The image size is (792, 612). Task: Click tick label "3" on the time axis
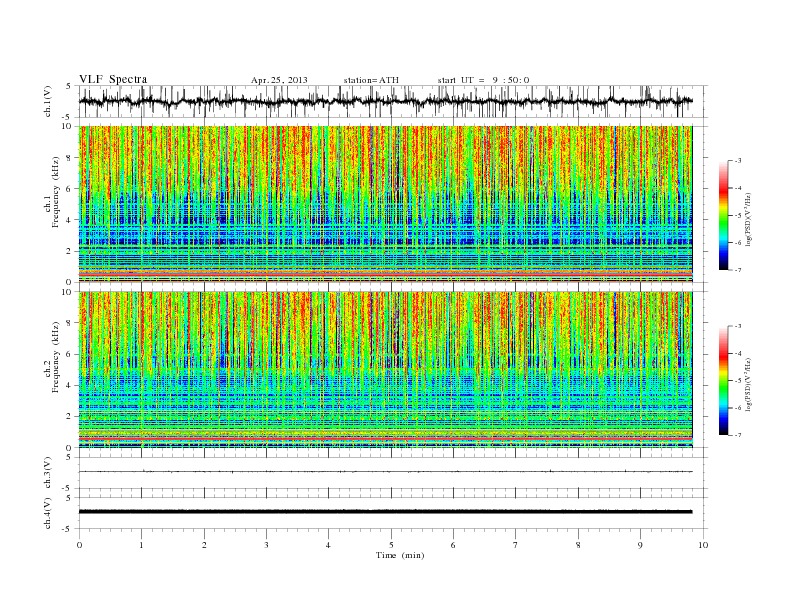tap(266, 545)
